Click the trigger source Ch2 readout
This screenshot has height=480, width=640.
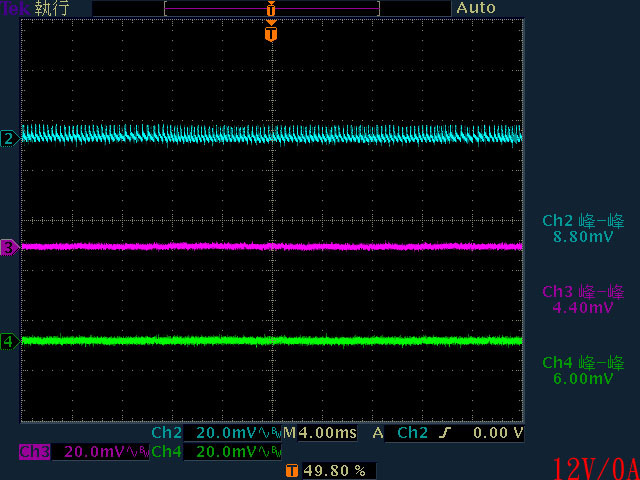[x=412, y=433]
